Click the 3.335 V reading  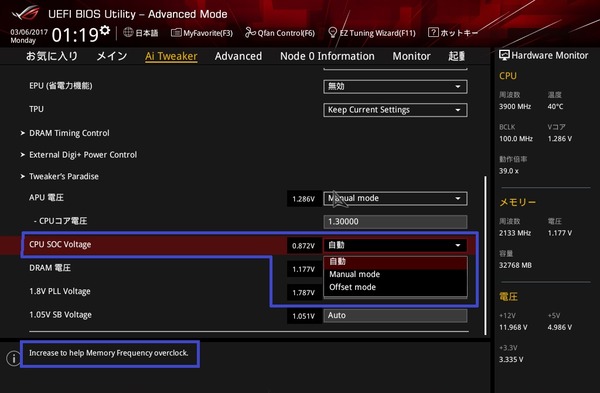tap(511, 360)
